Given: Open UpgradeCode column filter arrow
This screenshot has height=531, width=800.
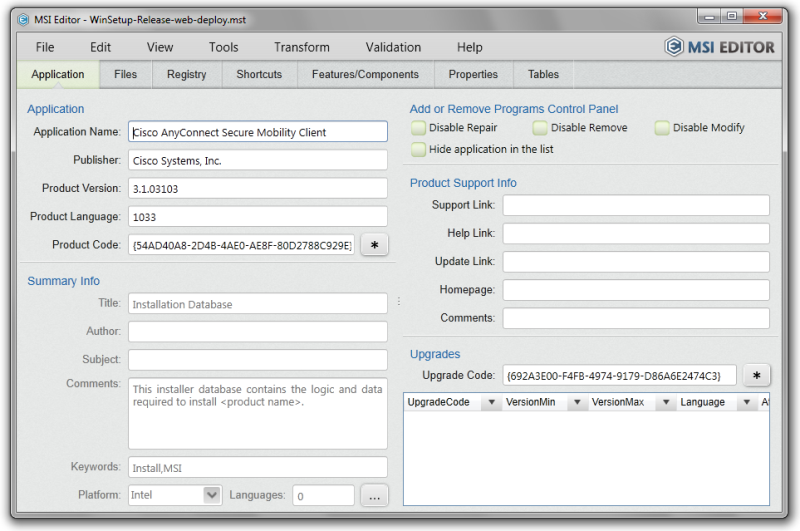Looking at the screenshot, I should [491, 402].
